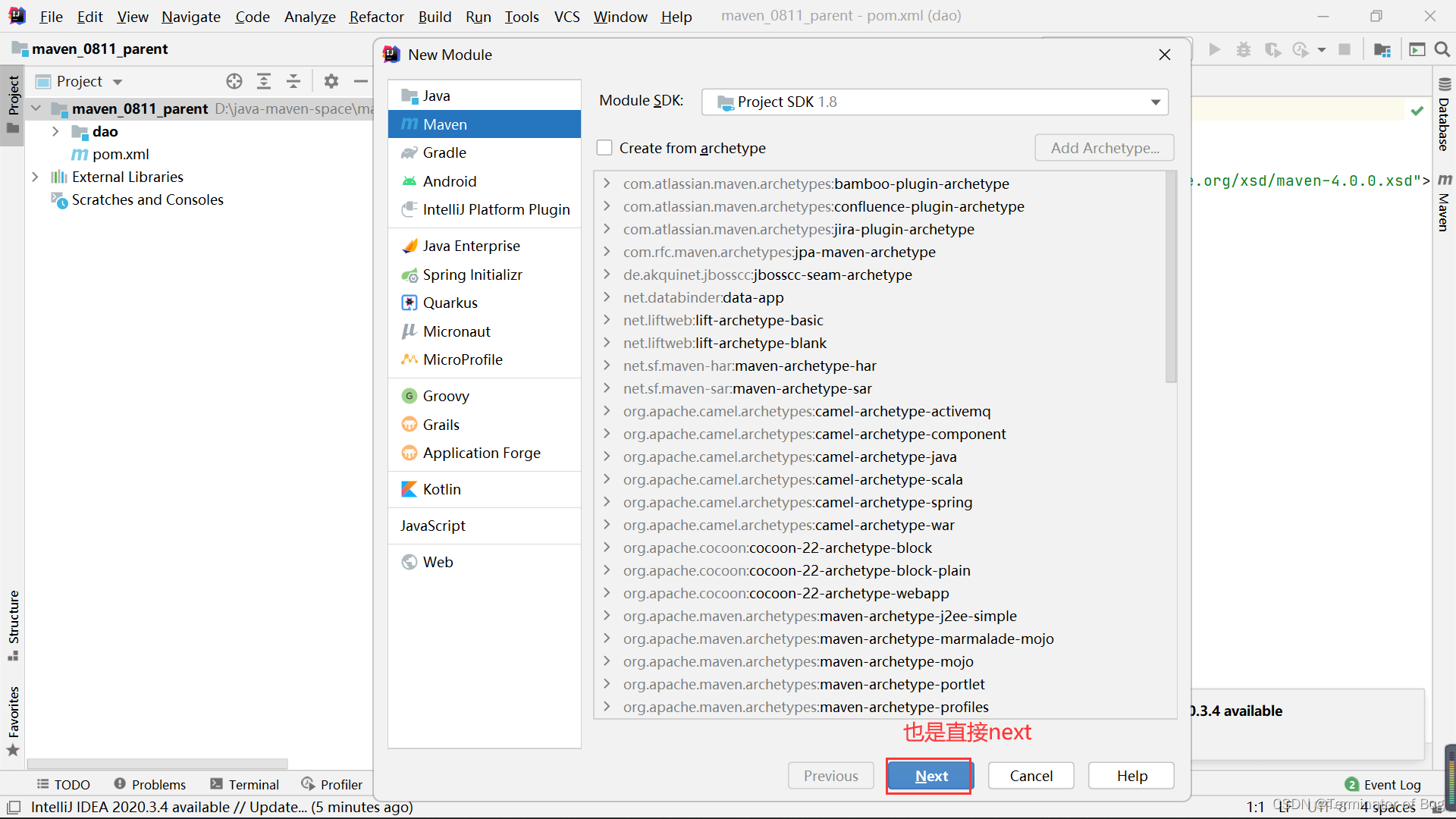Enable Create from archetype checkbox

(x=604, y=148)
